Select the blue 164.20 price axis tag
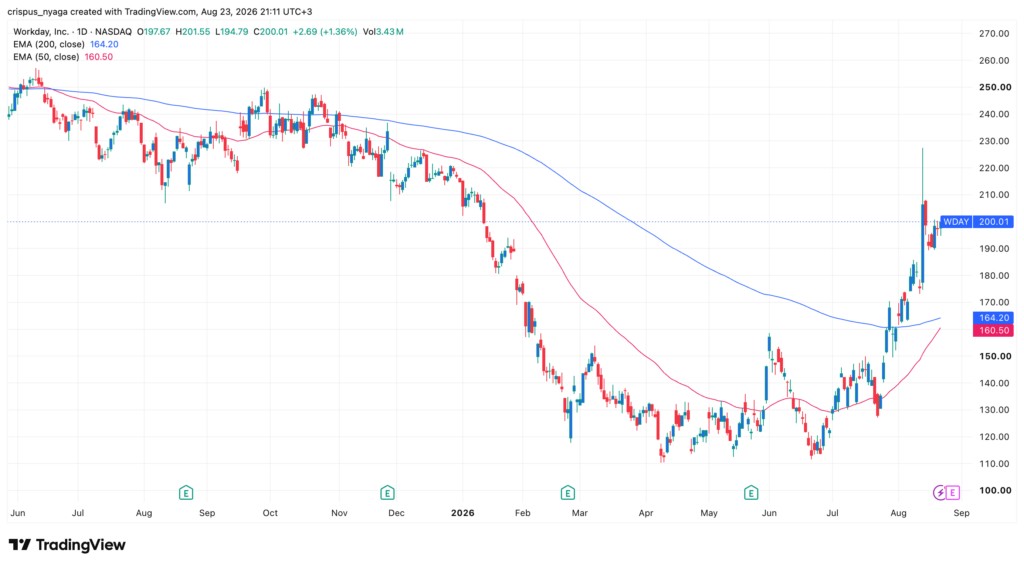Screen dimensions: 1024x567 pos(993,318)
